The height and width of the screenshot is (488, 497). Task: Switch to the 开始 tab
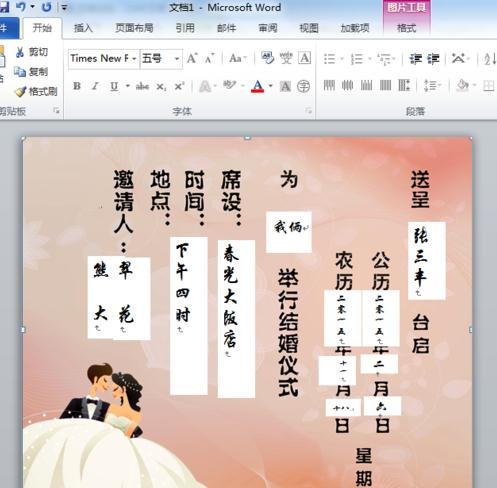[x=42, y=28]
